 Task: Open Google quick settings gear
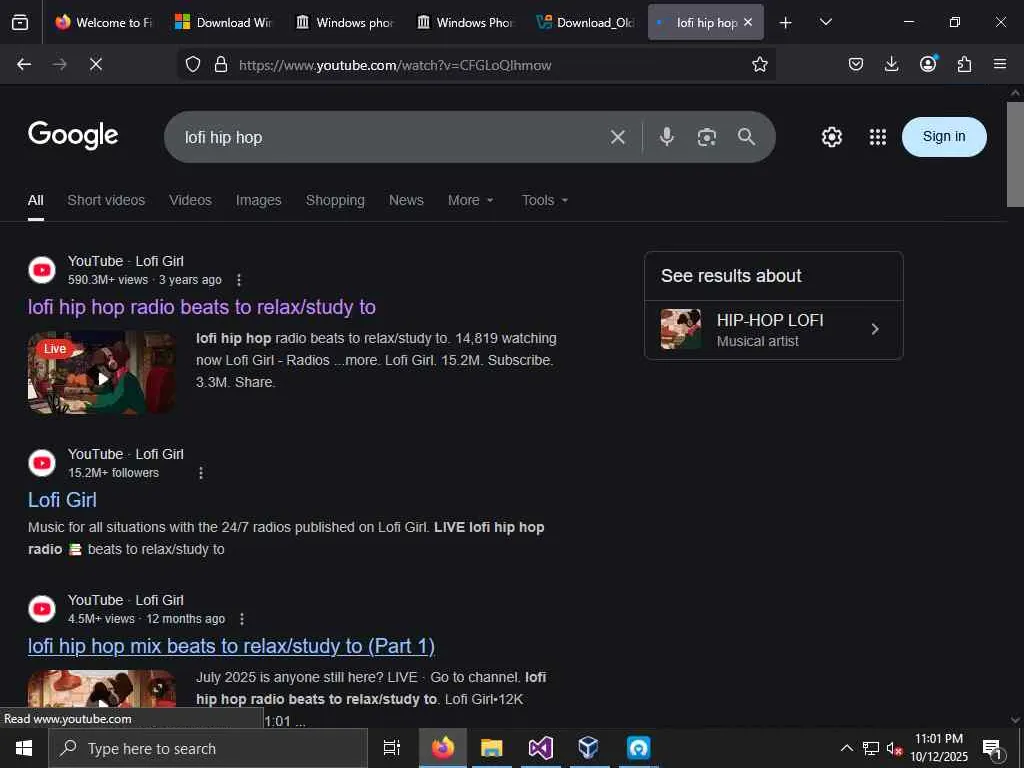(831, 136)
